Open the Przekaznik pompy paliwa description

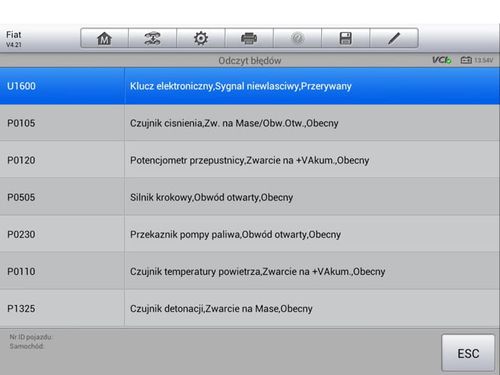click(235, 235)
